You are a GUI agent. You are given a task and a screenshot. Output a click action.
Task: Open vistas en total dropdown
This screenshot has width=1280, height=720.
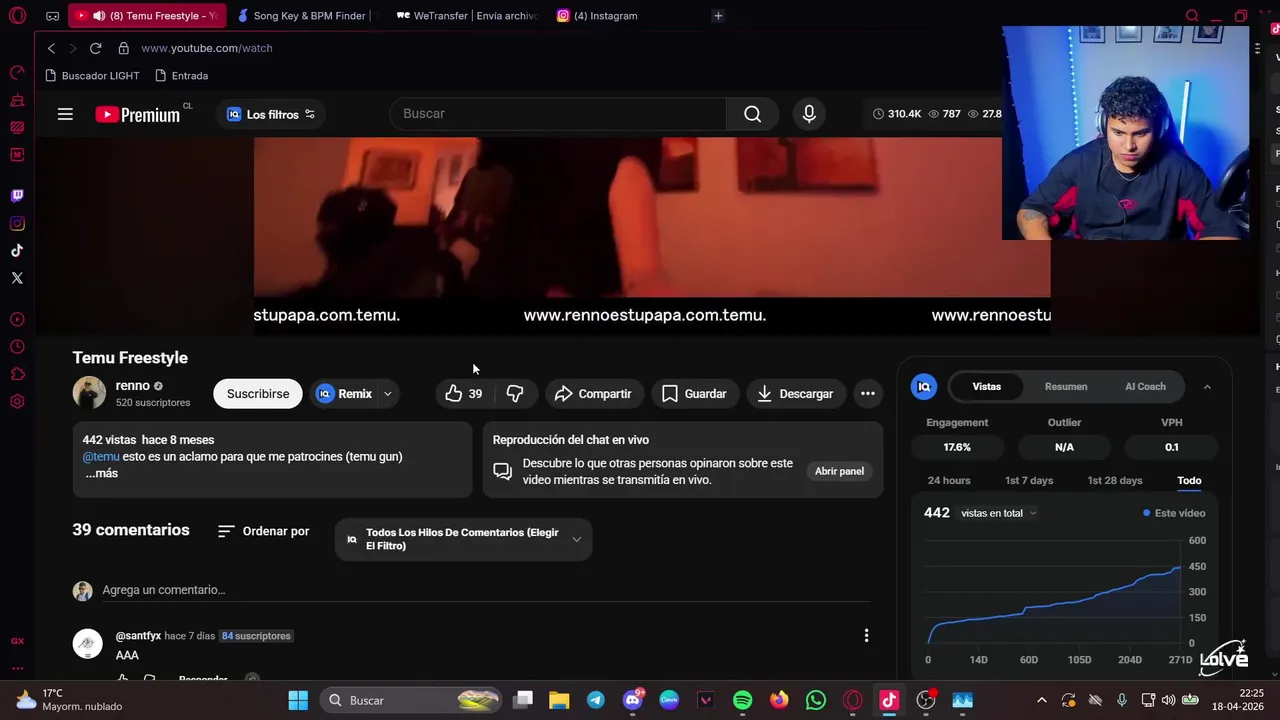(x=999, y=513)
